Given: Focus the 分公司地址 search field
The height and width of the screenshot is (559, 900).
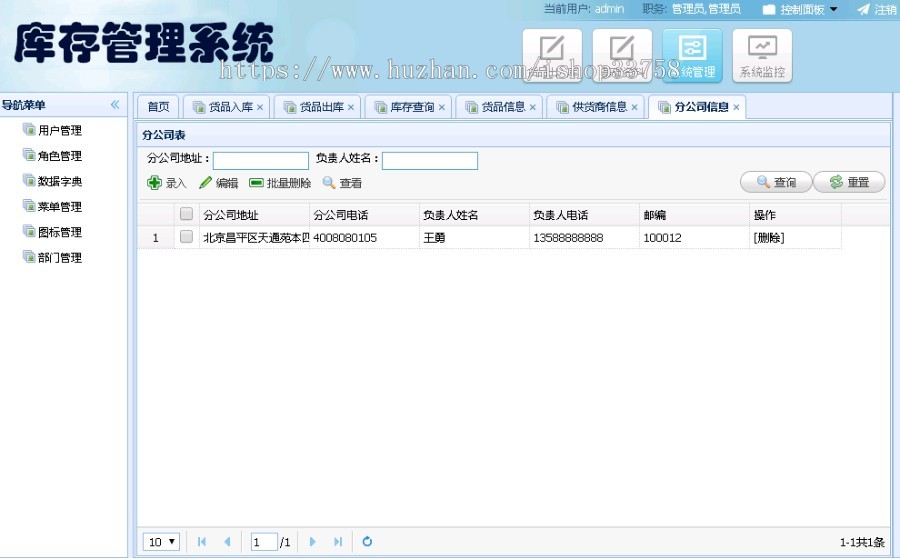Looking at the screenshot, I should [261, 161].
